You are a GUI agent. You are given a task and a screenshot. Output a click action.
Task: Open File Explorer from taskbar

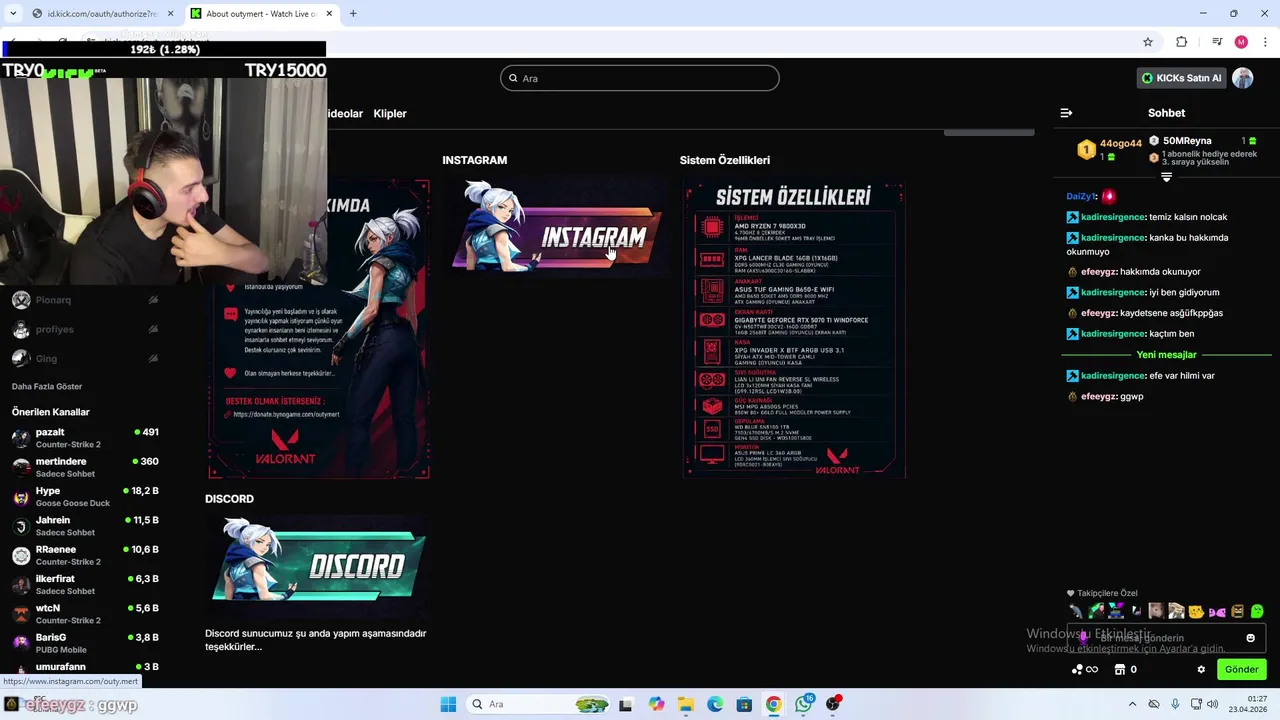pos(685,705)
